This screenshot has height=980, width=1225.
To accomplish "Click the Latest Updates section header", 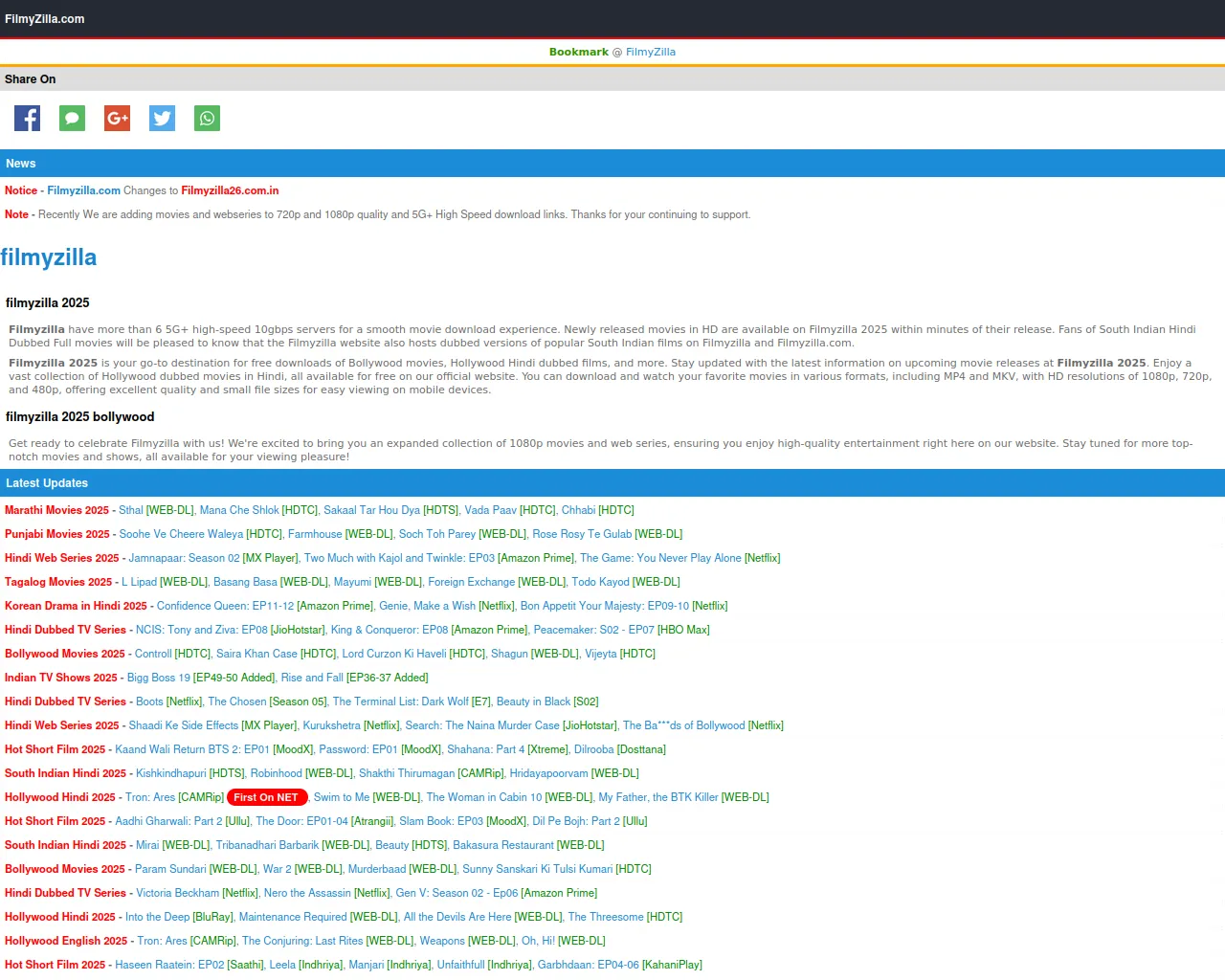I will (612, 483).
